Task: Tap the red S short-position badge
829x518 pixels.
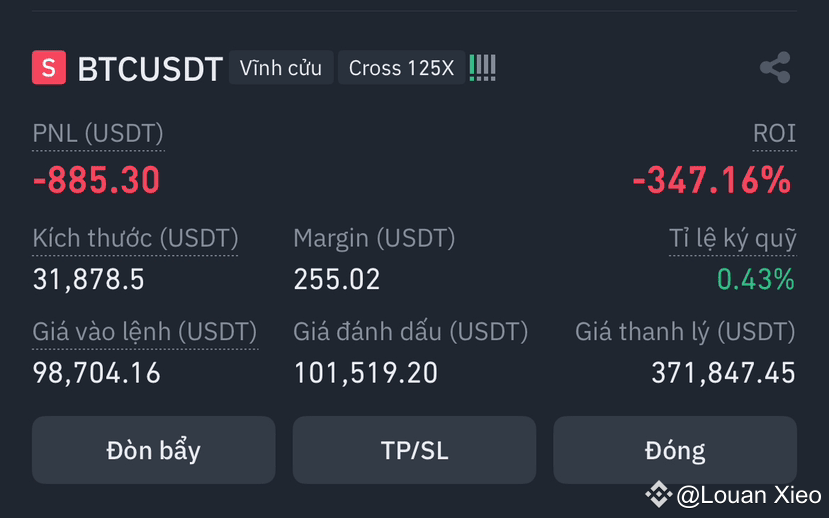Action: point(49,68)
